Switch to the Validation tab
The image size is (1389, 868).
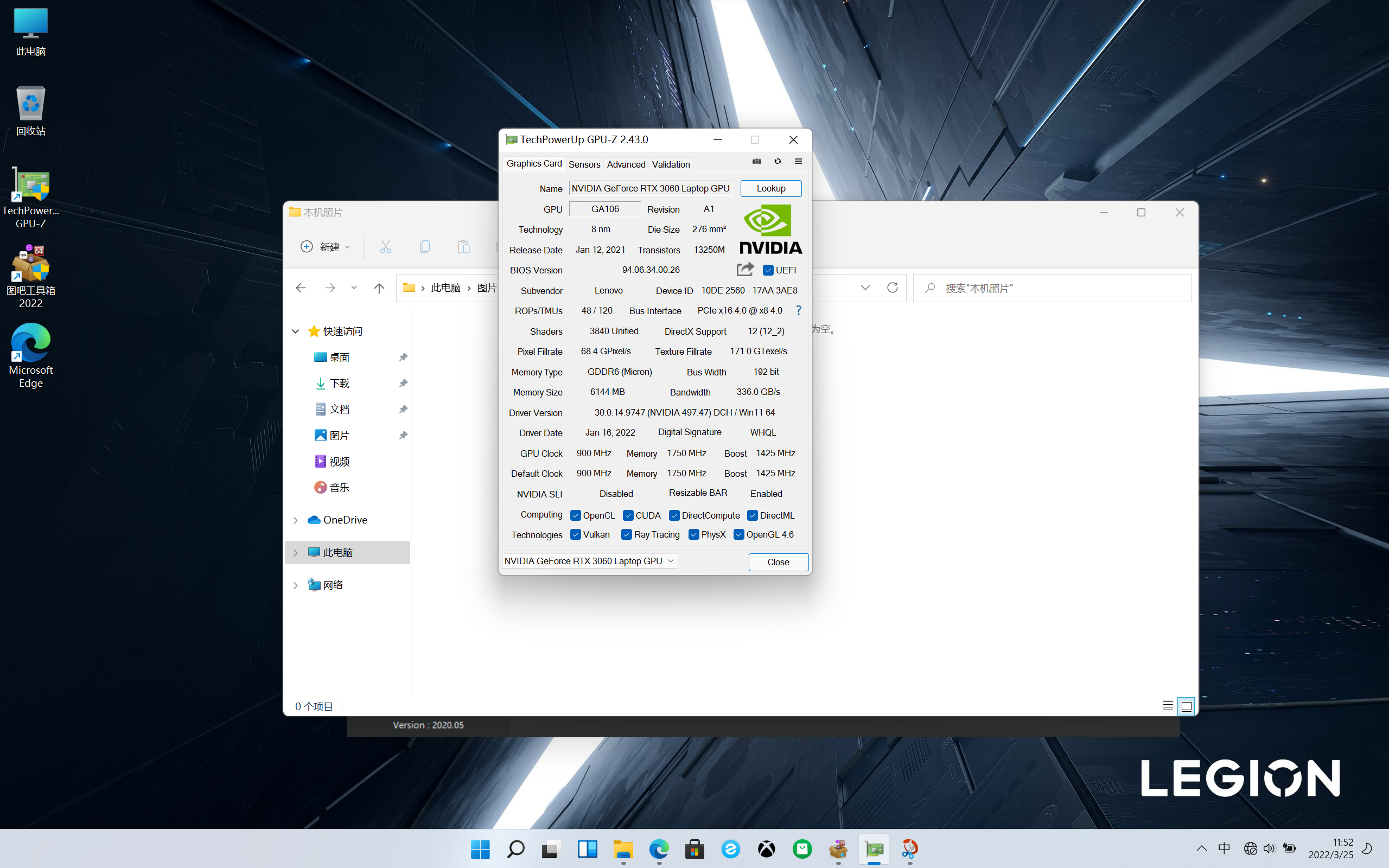coord(671,164)
